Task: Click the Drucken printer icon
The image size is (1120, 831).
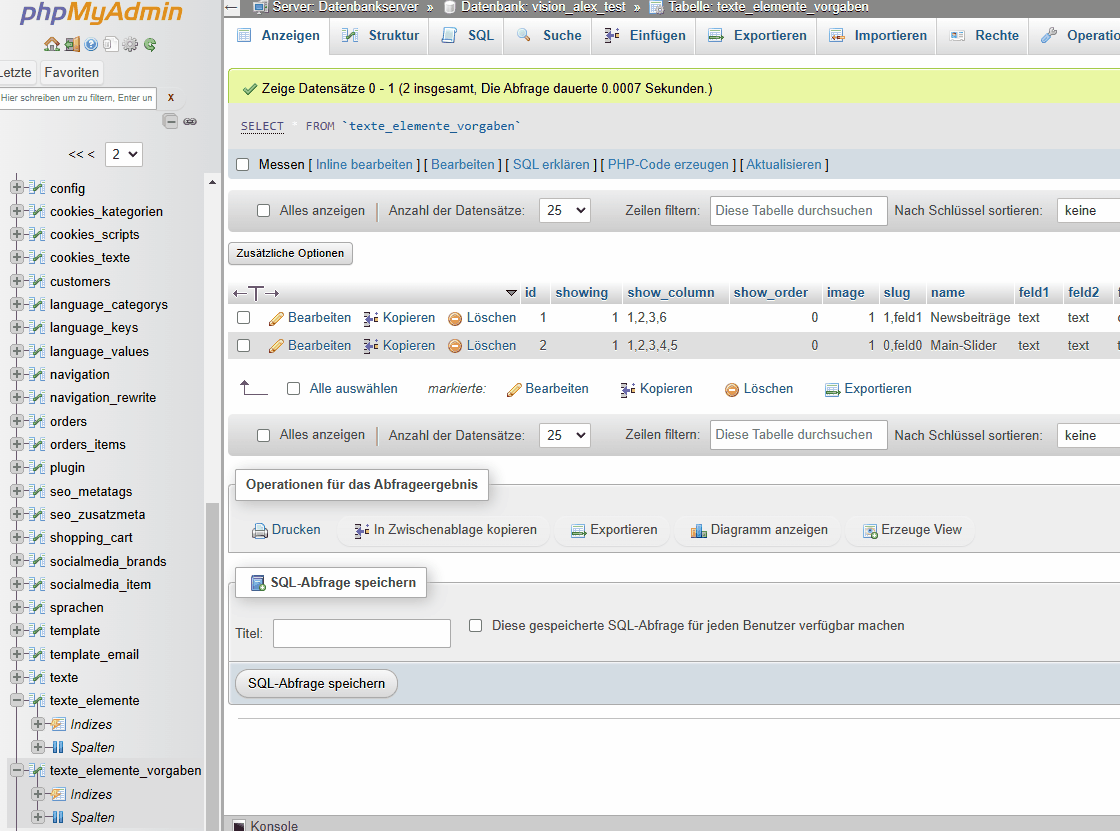Action: (260, 530)
